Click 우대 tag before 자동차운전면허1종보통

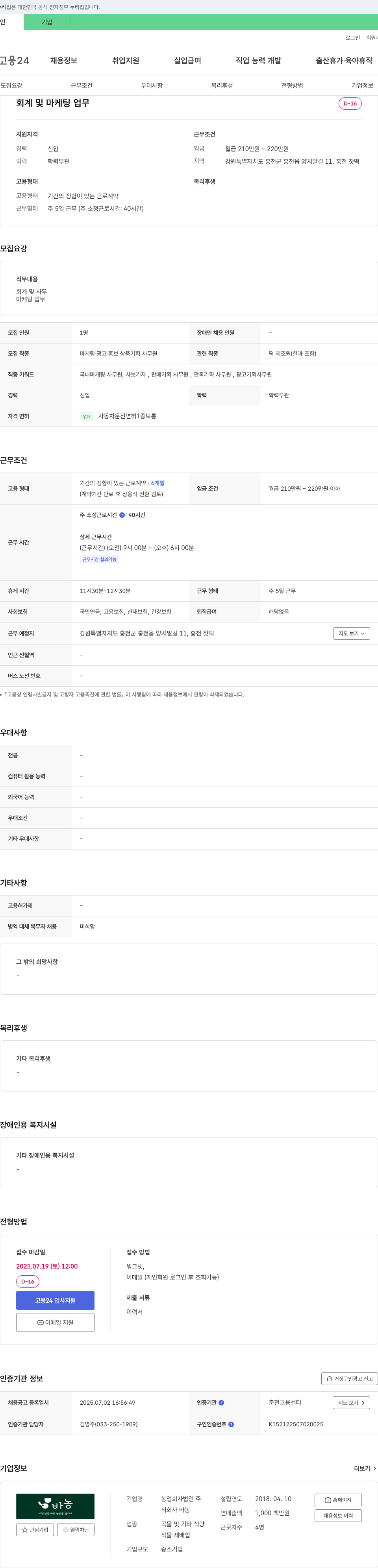87,416
